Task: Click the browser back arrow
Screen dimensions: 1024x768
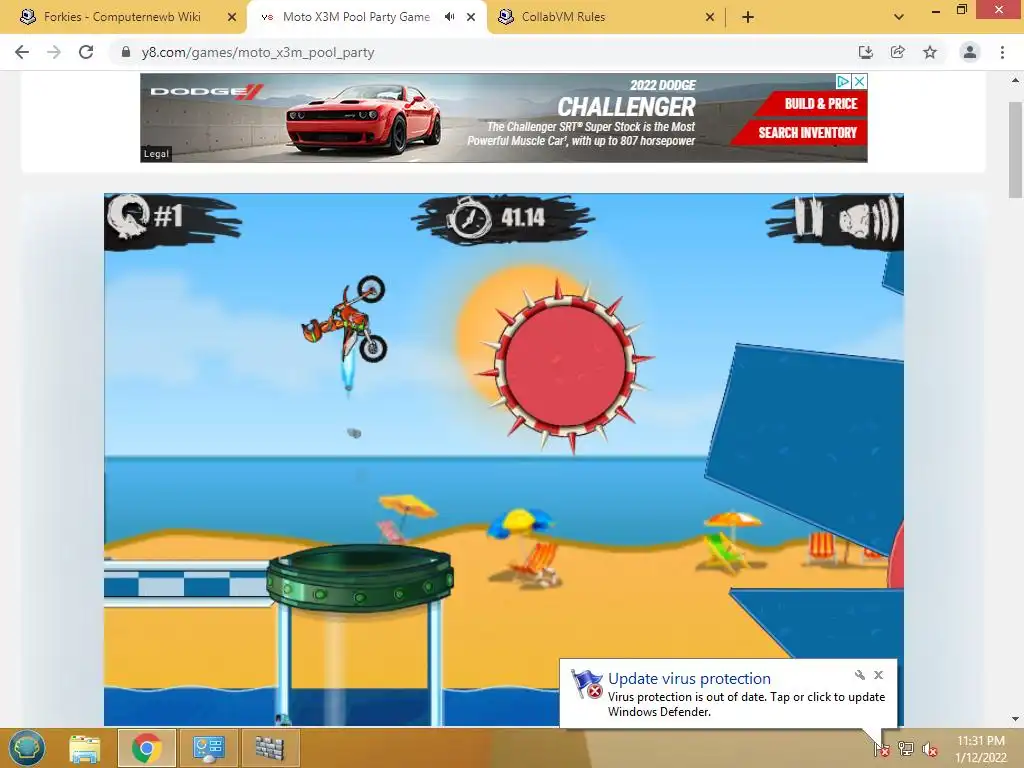Action: pos(22,52)
